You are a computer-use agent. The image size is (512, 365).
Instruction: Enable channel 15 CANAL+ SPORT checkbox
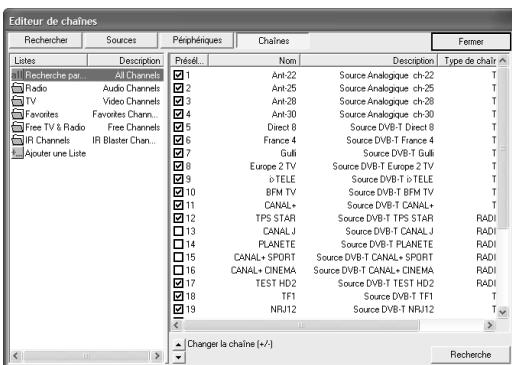179,257
